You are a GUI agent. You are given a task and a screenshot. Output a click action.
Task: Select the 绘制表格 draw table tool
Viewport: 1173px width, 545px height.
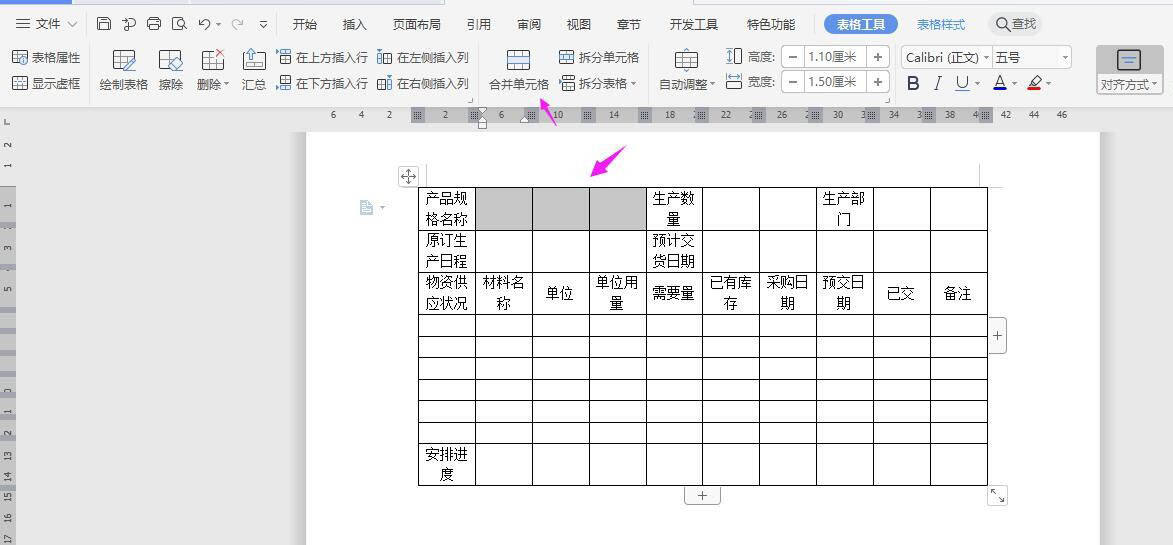(x=123, y=70)
